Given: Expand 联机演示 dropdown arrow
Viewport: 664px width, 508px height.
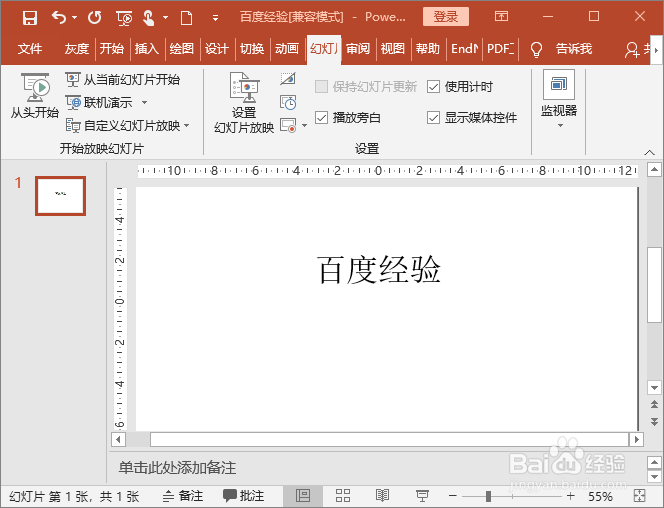Looking at the screenshot, I should [x=144, y=102].
